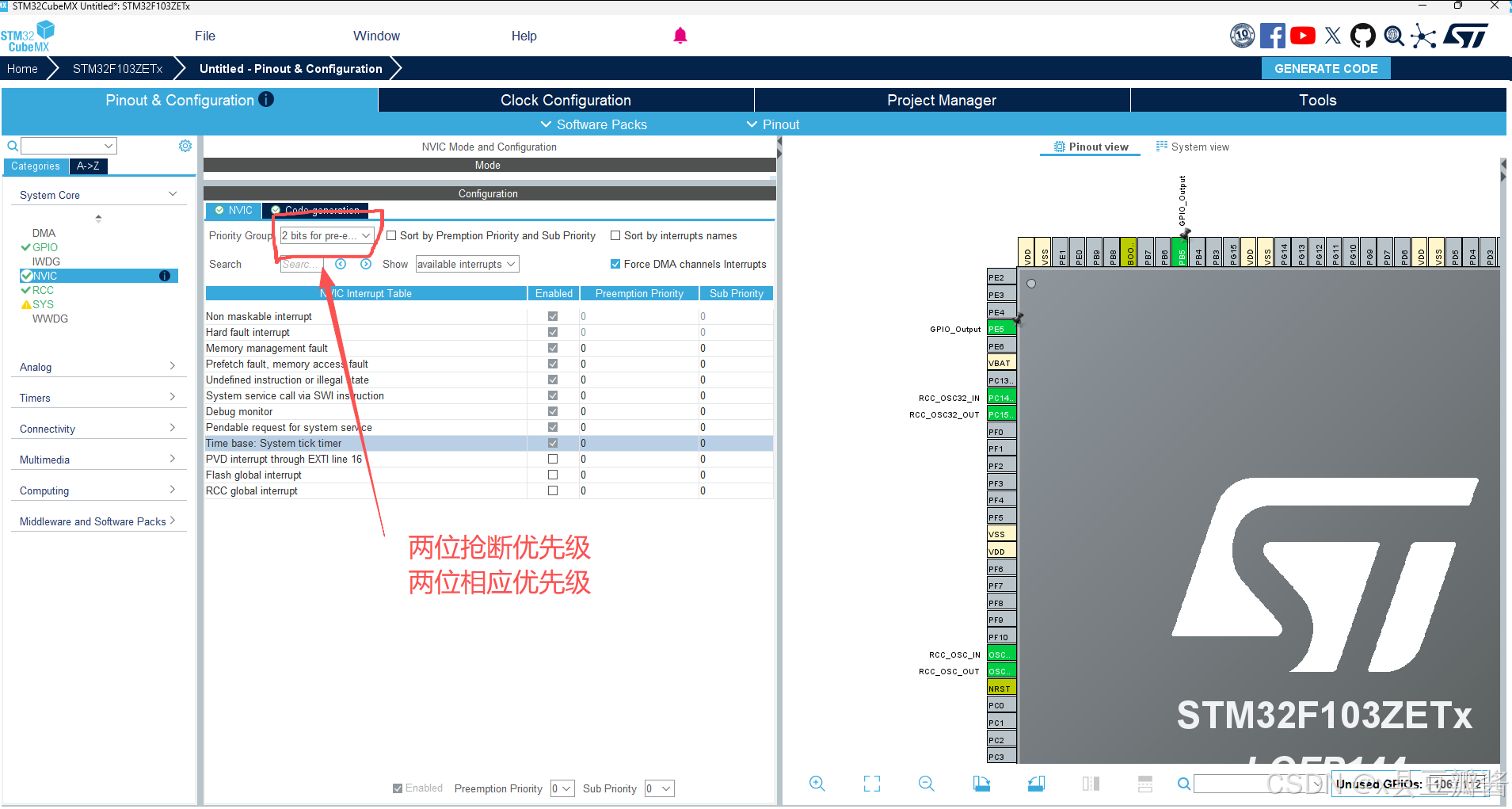Go to Home breadcrumb

(x=22, y=69)
